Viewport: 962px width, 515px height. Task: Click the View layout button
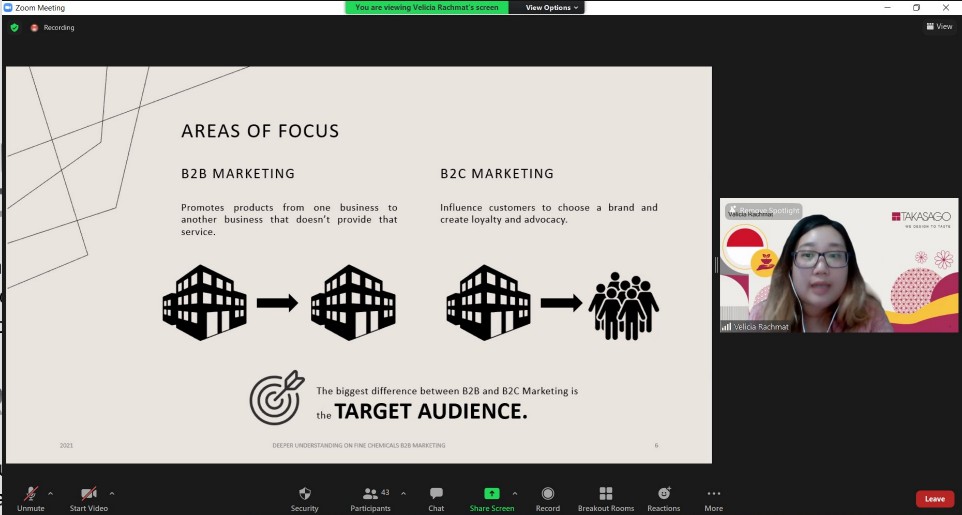(939, 26)
